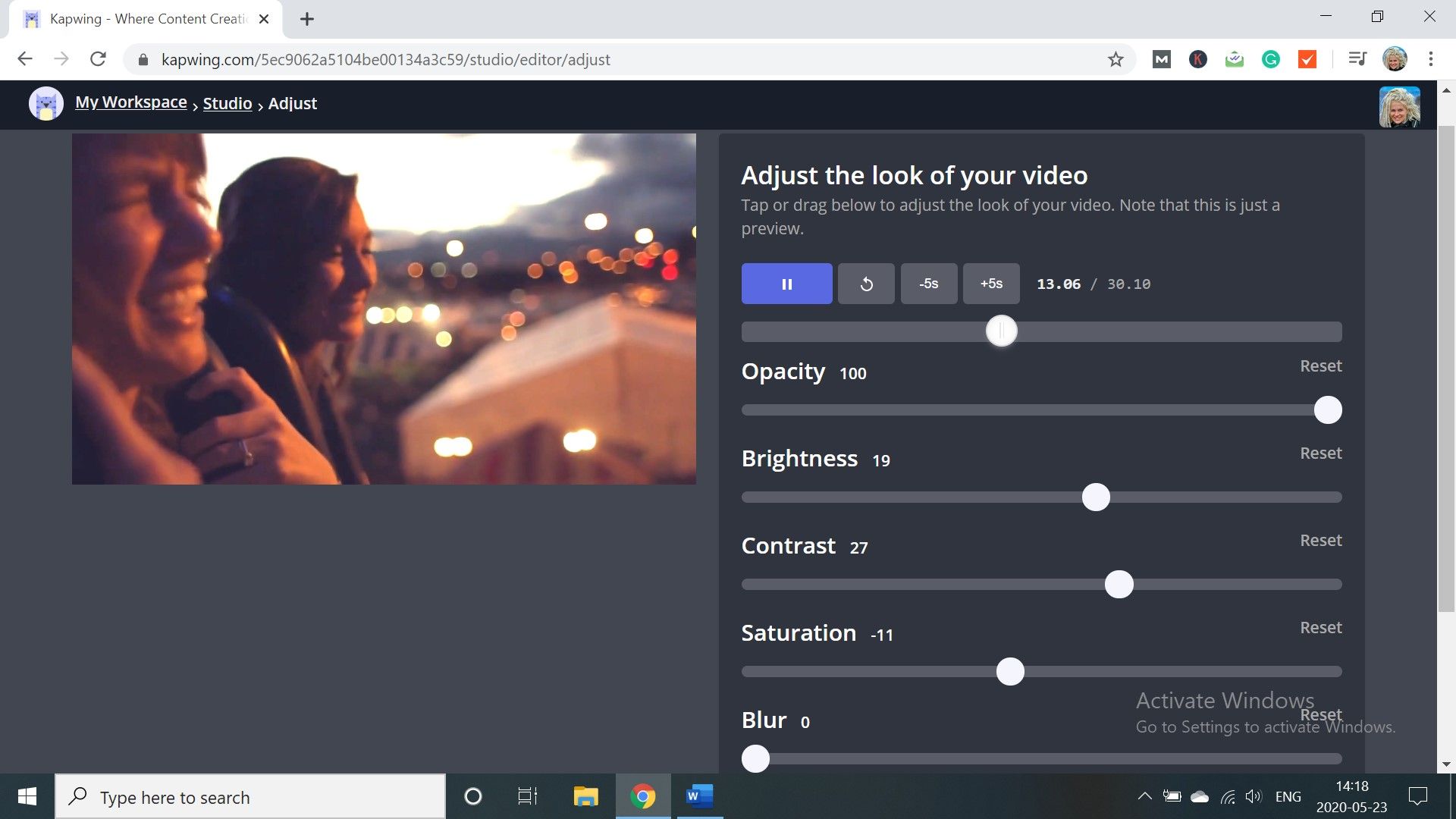Open Chrome three-dot menu
Screen dimensions: 1456x819
pos(1430,59)
